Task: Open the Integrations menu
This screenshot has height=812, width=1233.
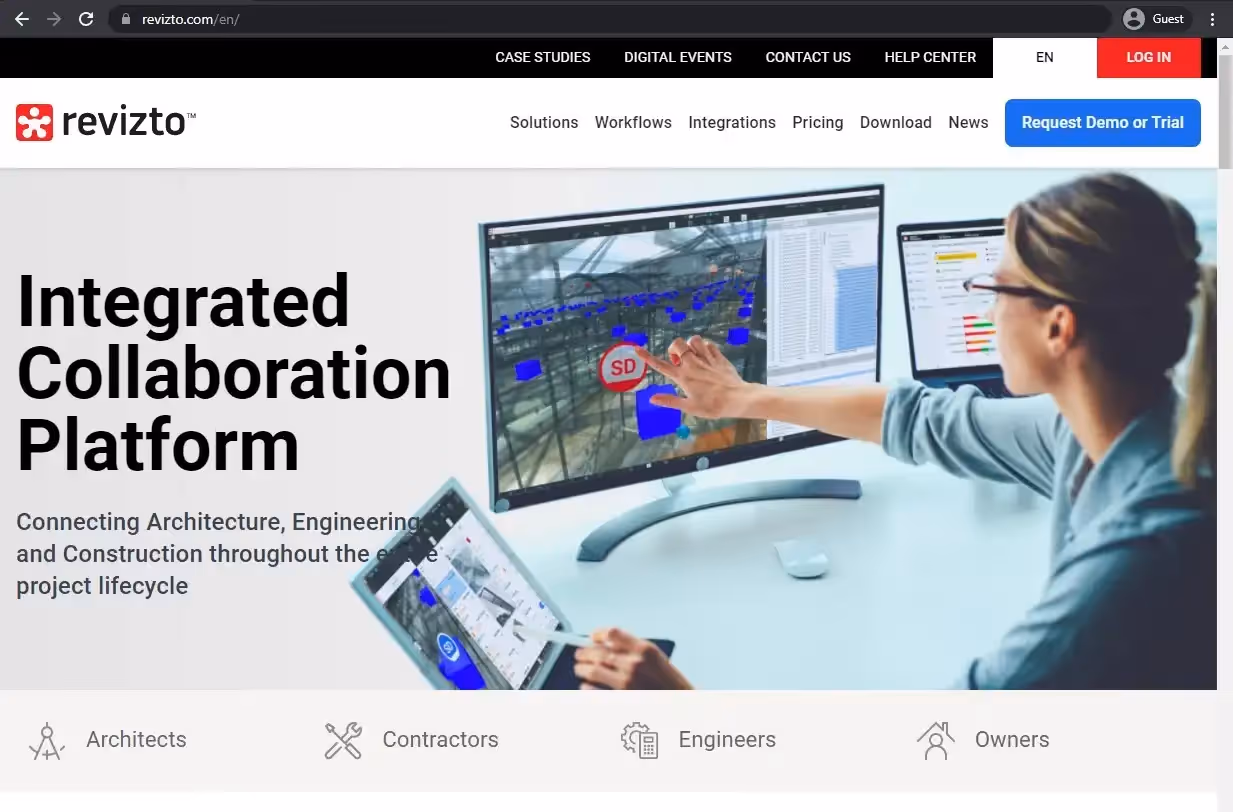Action: [732, 122]
